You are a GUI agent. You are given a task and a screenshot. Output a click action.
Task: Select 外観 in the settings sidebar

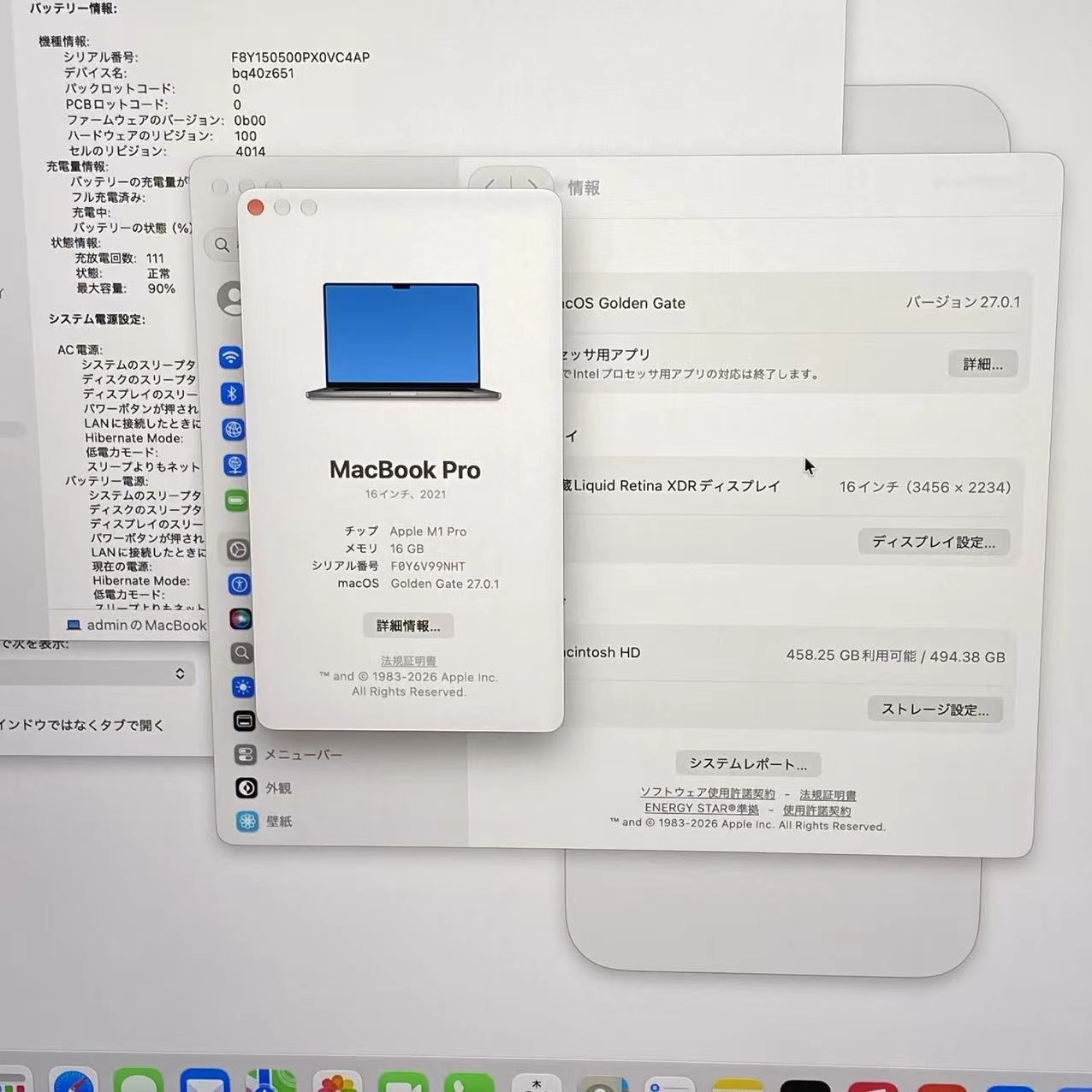pos(265,788)
